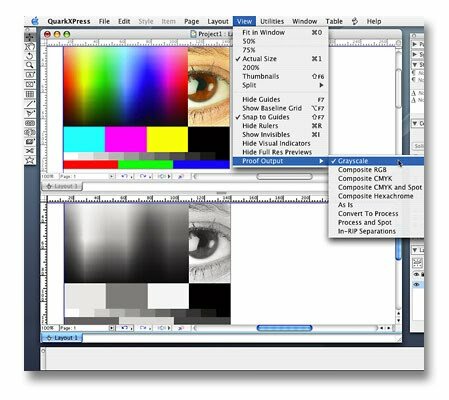This screenshot has width=449, height=400.
Task: Select Composite RGB proof output
Action: point(376,170)
